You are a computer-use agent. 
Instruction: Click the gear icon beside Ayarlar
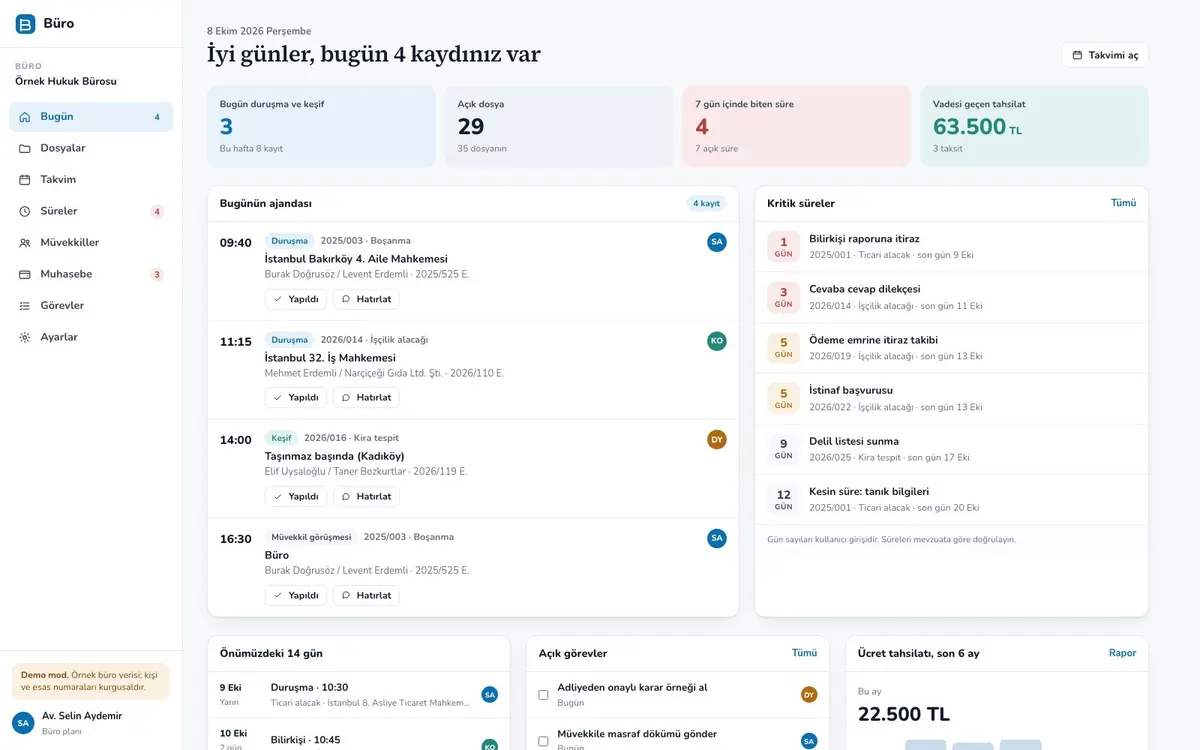[25, 337]
